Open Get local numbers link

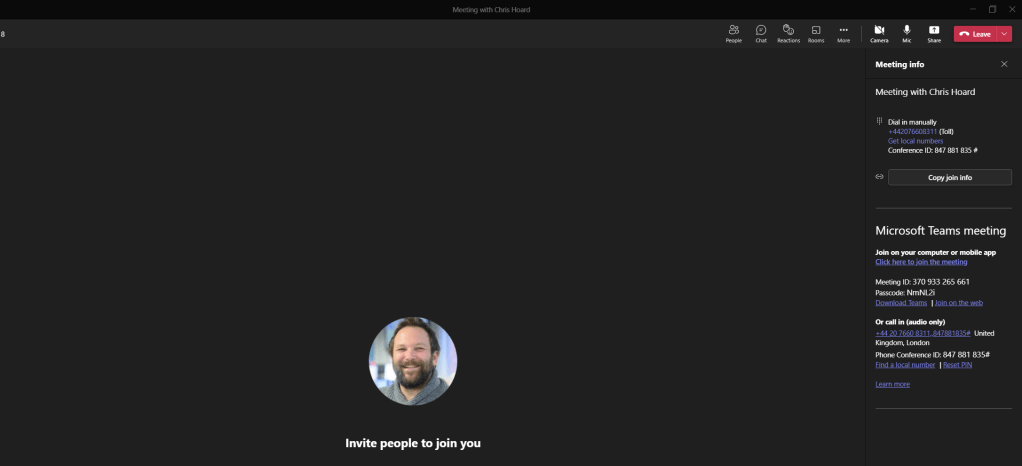[915, 141]
